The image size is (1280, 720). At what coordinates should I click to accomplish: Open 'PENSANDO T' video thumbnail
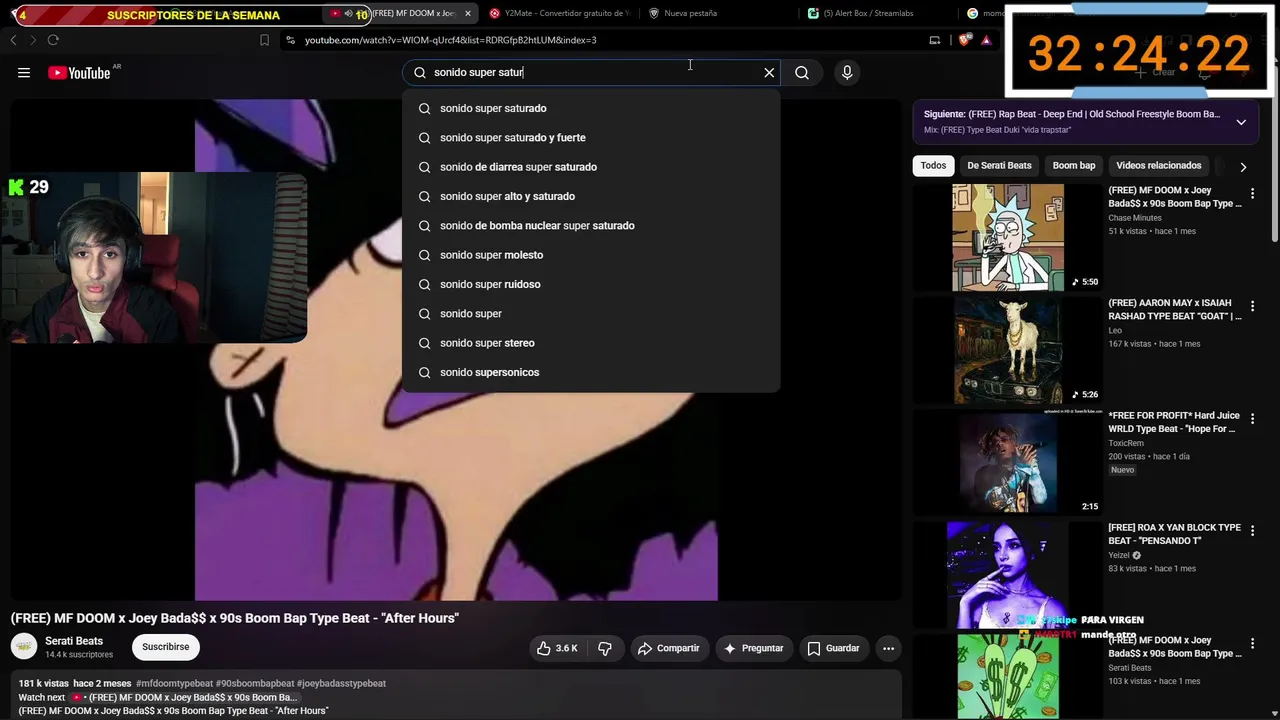tap(1008, 575)
